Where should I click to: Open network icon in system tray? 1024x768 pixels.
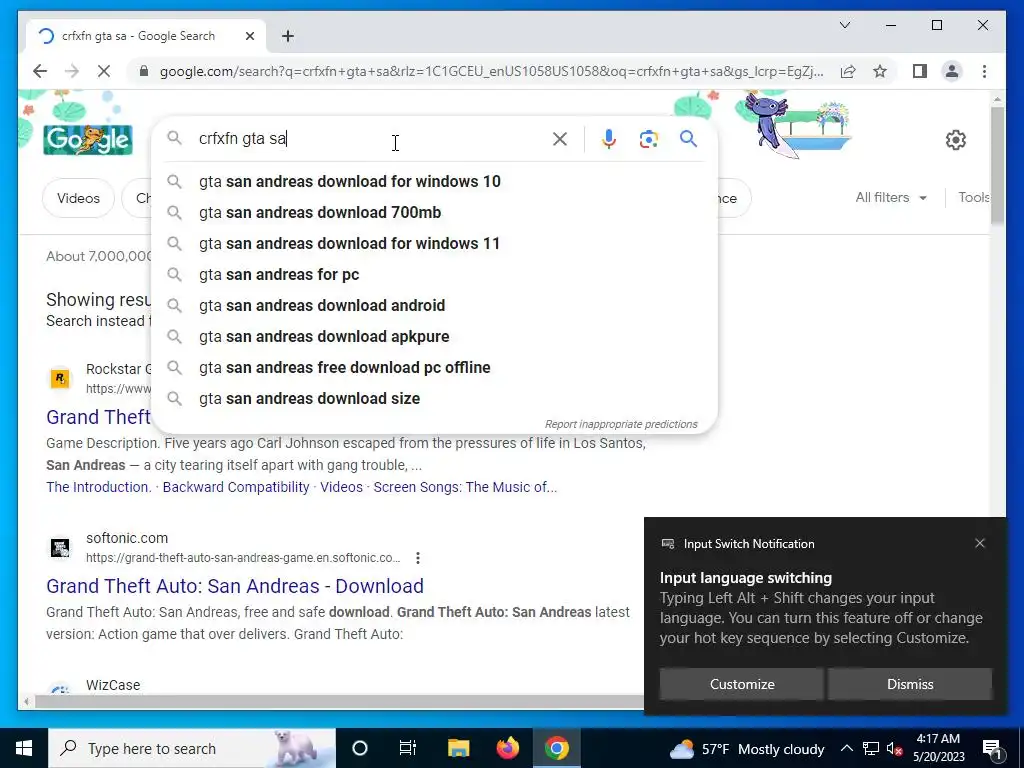(871, 749)
